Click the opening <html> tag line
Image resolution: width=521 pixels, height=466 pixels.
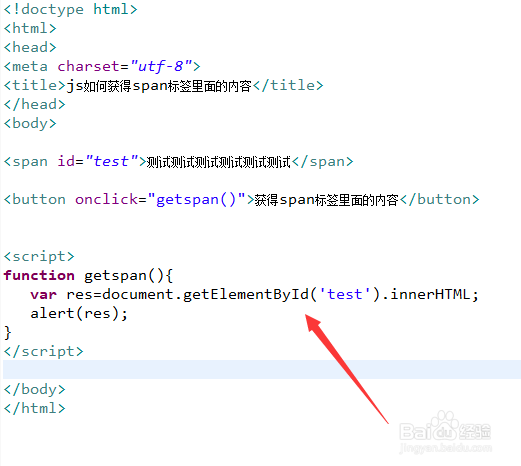(30, 28)
